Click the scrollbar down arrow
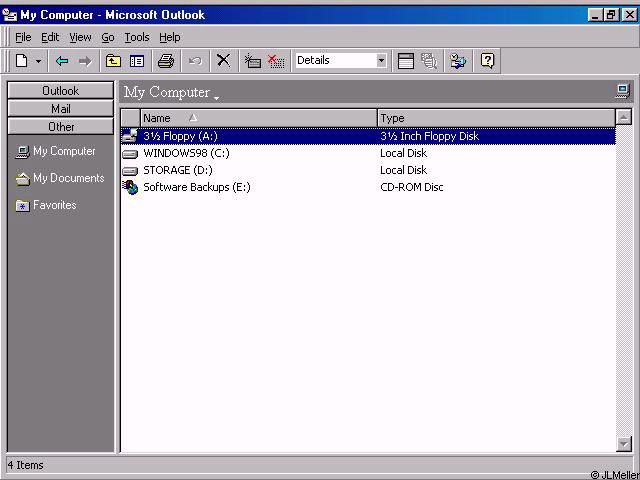 click(624, 443)
